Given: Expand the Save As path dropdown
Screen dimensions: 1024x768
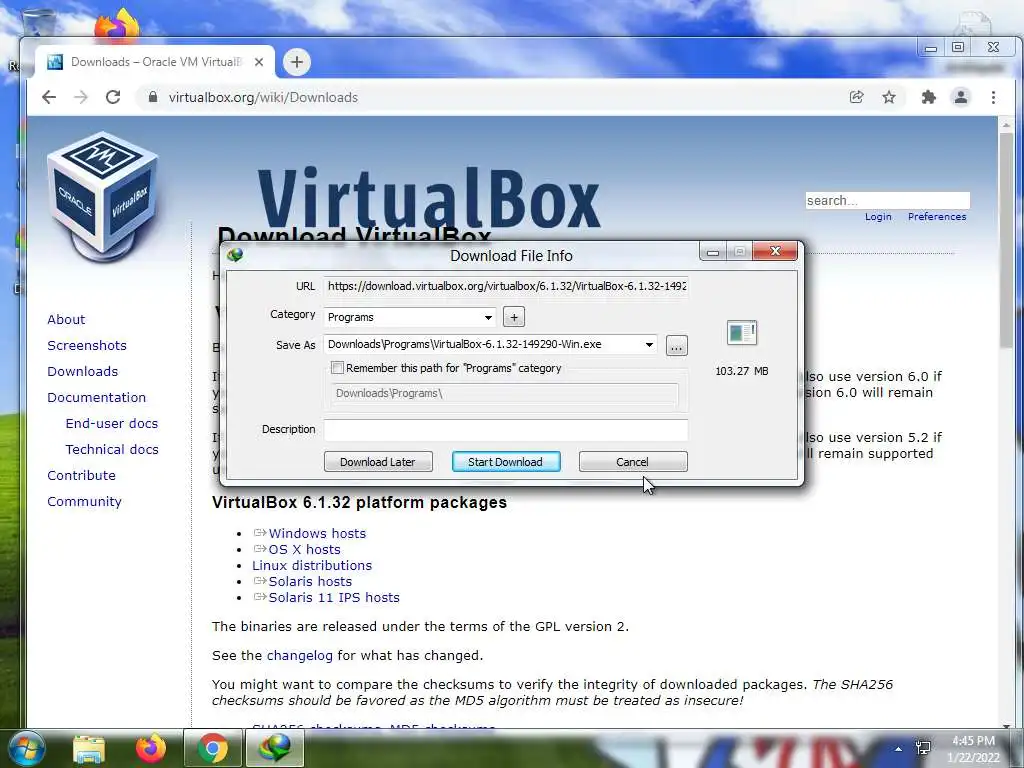Looking at the screenshot, I should (x=649, y=345).
